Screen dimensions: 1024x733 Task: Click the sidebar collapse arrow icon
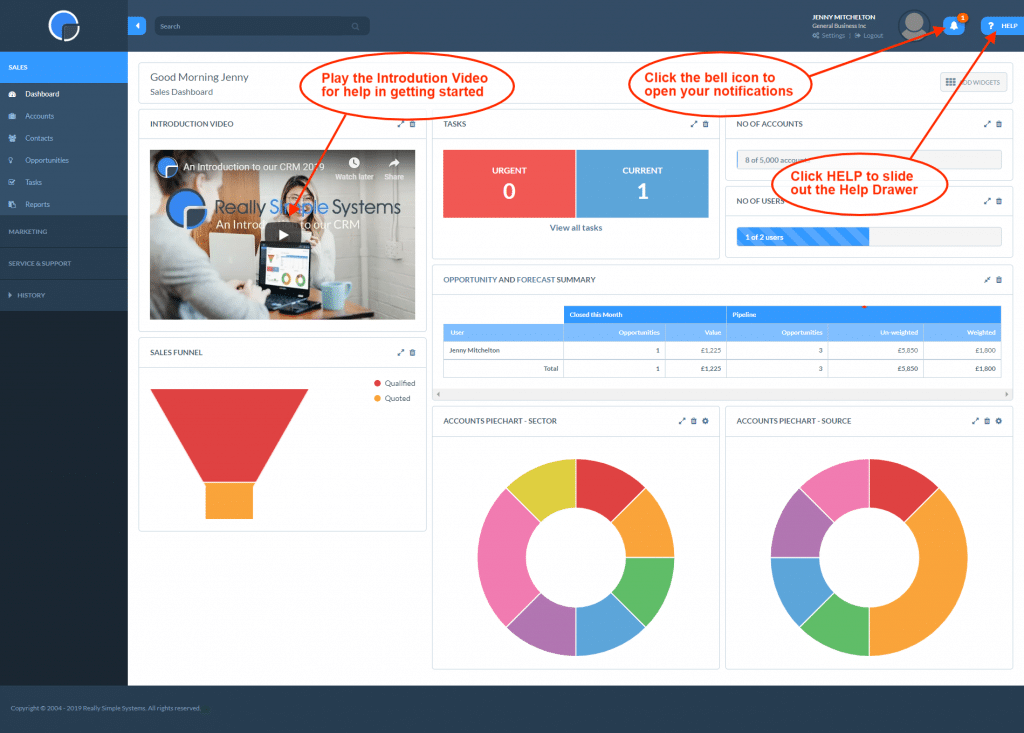(x=136, y=25)
